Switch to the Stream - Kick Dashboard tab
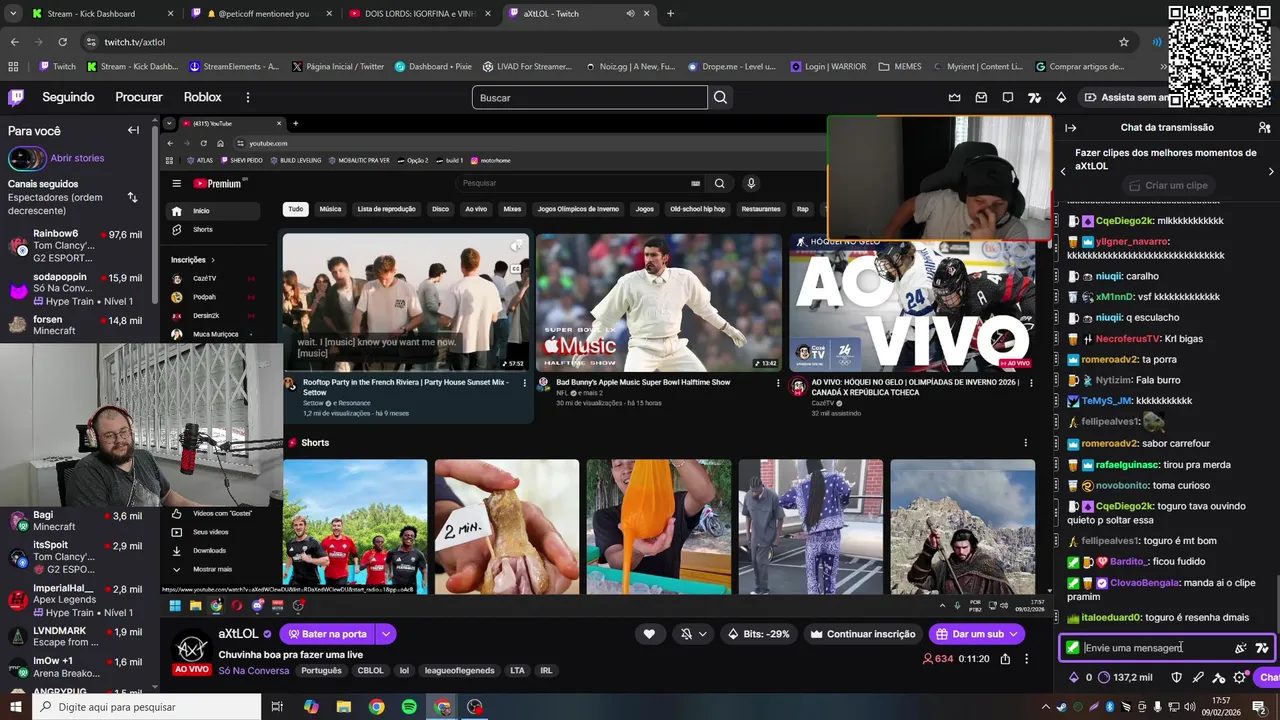Viewport: 1280px width, 720px height. pyautogui.click(x=101, y=14)
